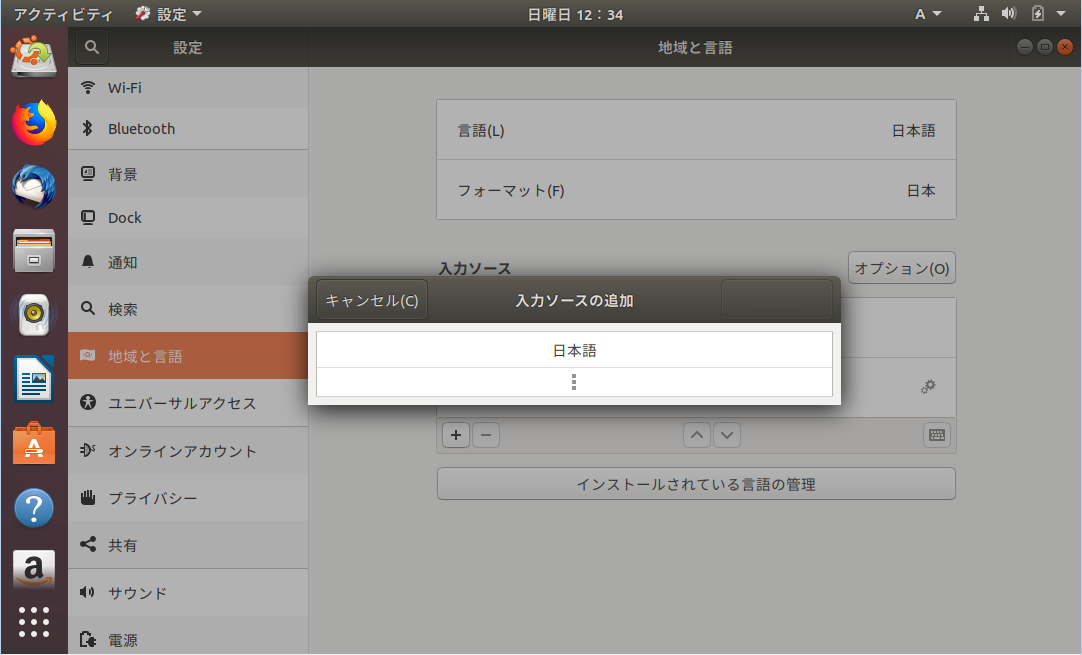
Task: Expand more input sources with three dots
Action: click(574, 382)
